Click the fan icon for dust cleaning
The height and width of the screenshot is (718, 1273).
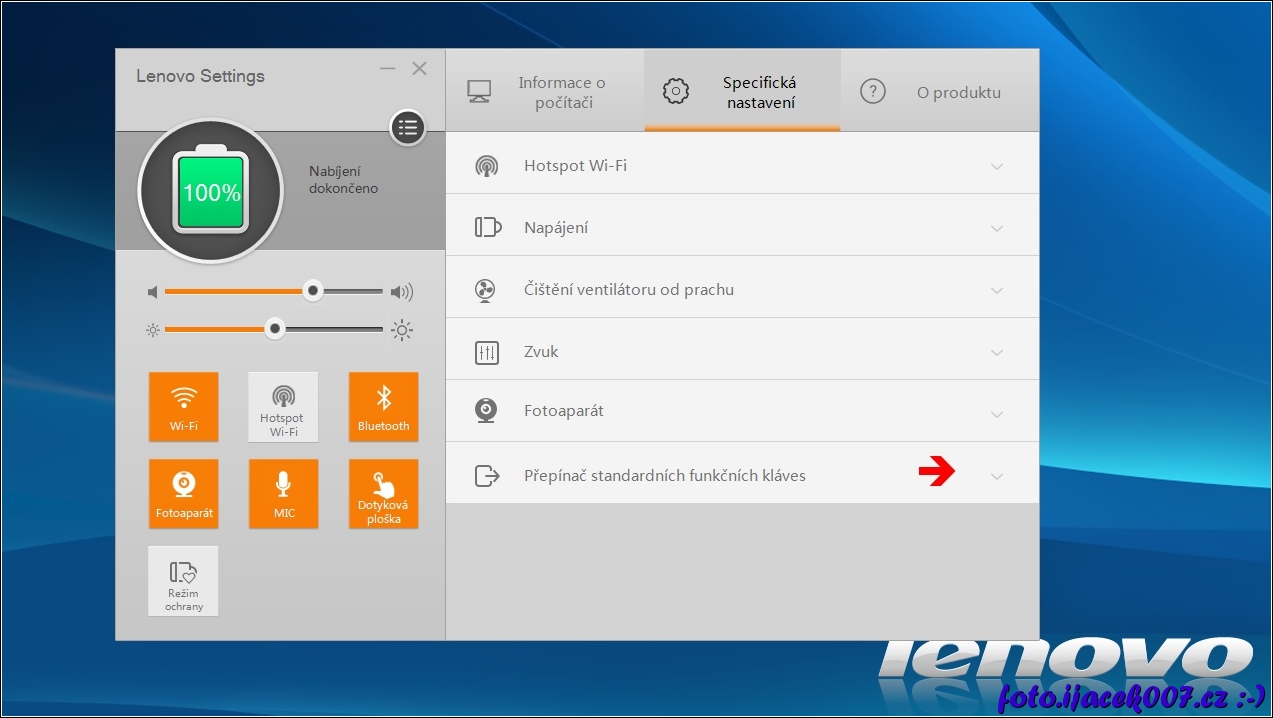coord(486,290)
